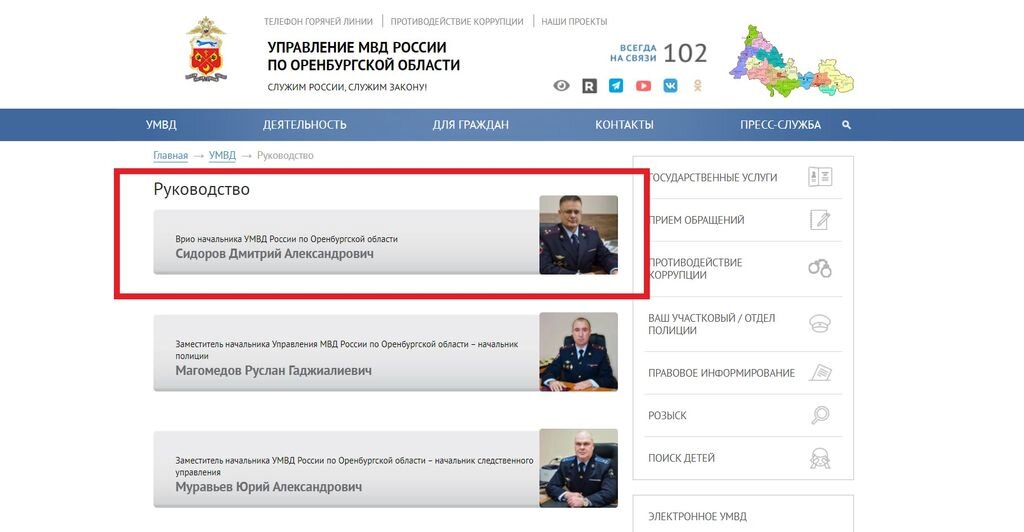Open the Rutube social icon
Viewport: 1024px width, 532px height.
click(x=589, y=86)
